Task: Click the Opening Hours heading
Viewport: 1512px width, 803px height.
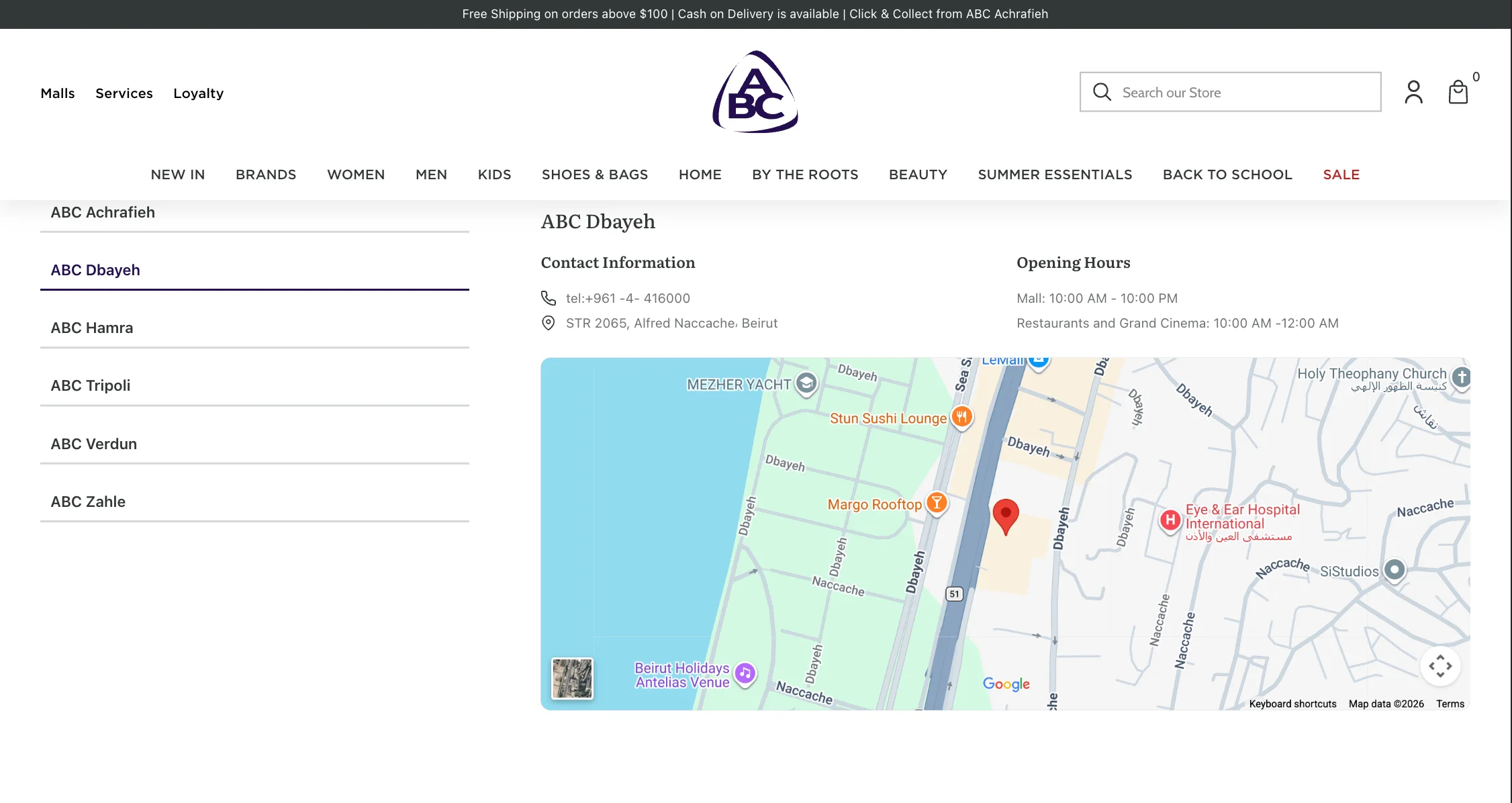Action: tap(1073, 263)
